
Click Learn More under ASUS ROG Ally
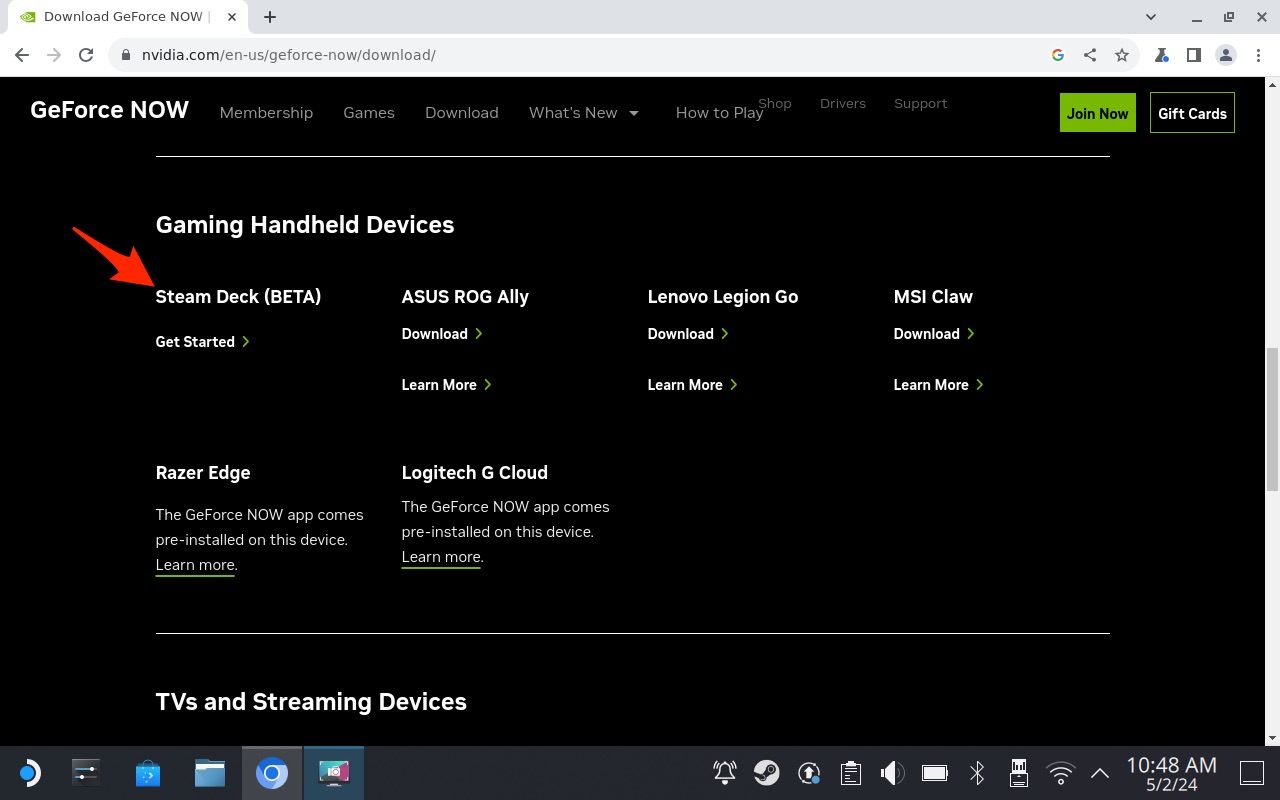[446, 385]
